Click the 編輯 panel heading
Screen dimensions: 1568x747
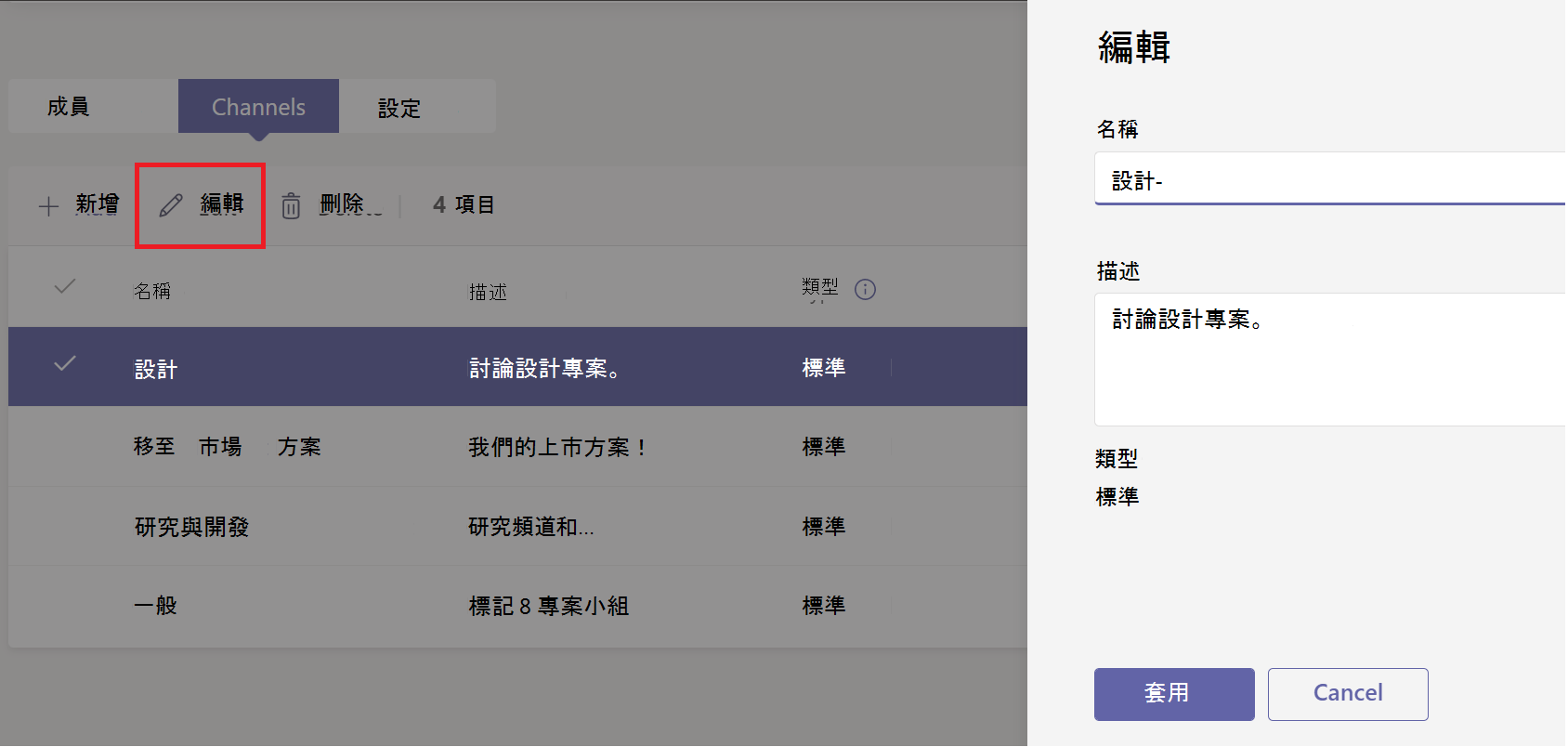[x=1134, y=47]
